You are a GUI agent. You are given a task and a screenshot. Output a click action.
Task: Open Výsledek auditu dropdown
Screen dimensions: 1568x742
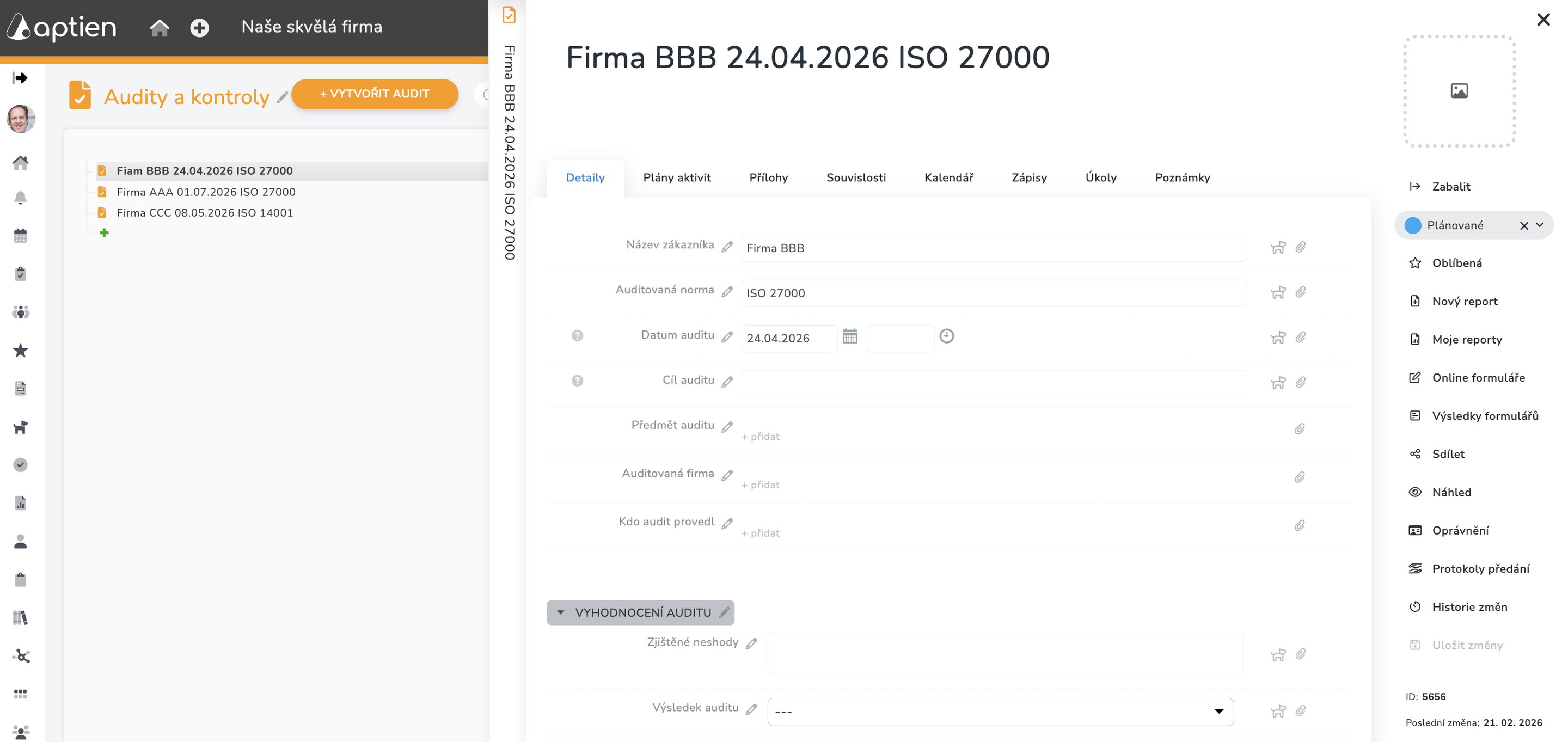(1000, 712)
